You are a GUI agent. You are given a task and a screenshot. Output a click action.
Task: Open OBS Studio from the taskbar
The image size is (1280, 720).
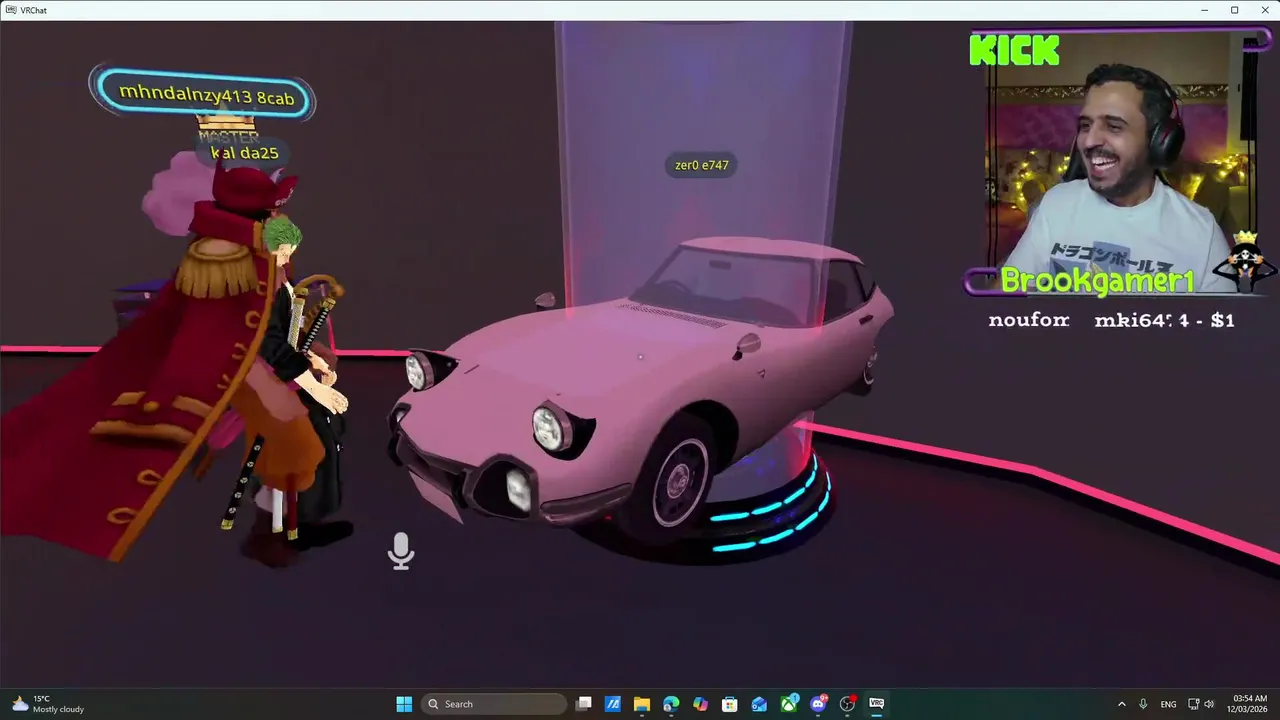click(x=848, y=704)
